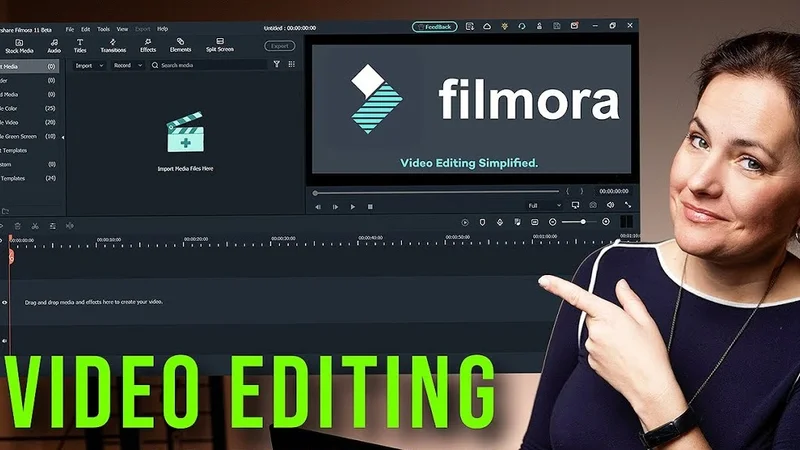This screenshot has width=800, height=450.
Task: Open the Edit menu
Action: coord(86,29)
